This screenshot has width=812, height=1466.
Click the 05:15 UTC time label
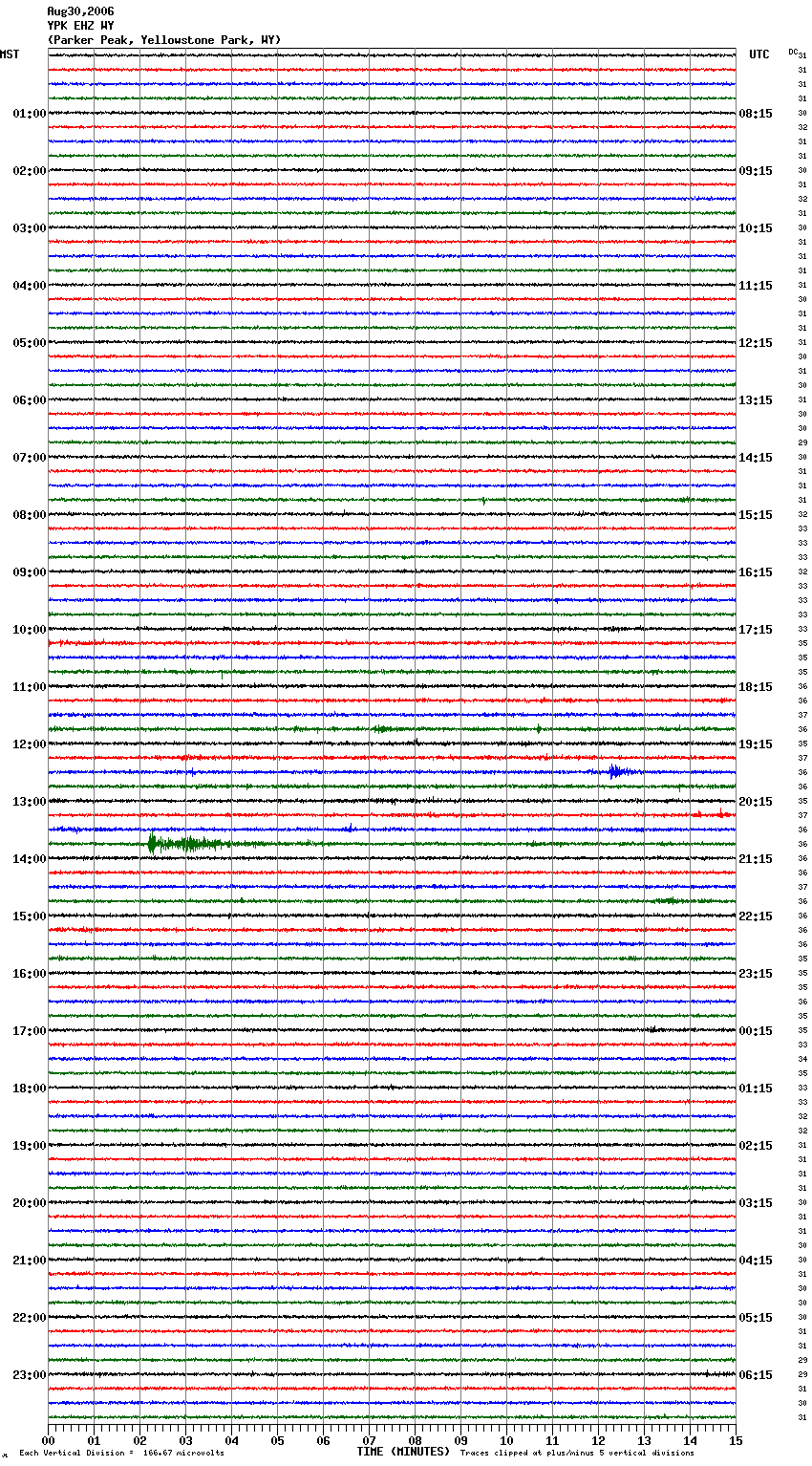pos(756,1318)
